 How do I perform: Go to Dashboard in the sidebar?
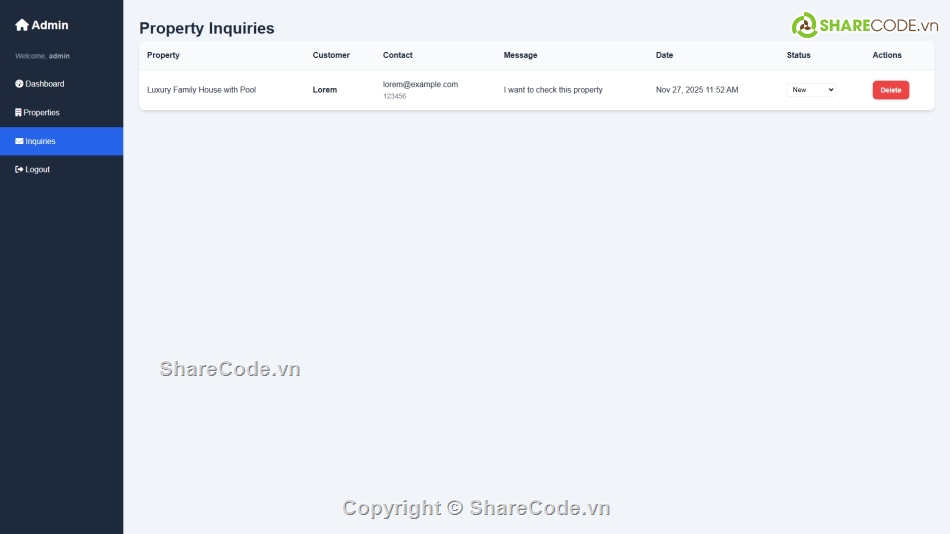pyautogui.click(x=45, y=84)
